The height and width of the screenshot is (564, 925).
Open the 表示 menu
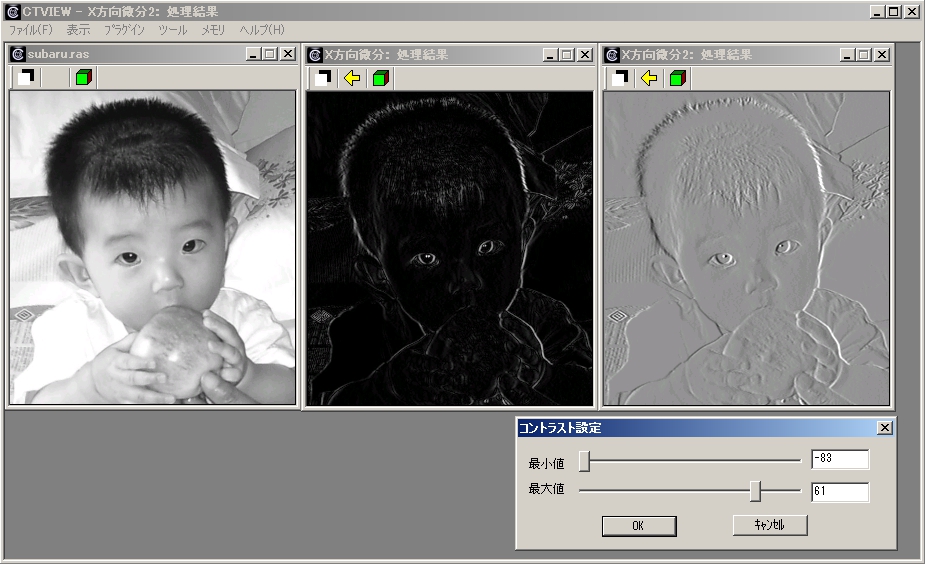(78, 30)
